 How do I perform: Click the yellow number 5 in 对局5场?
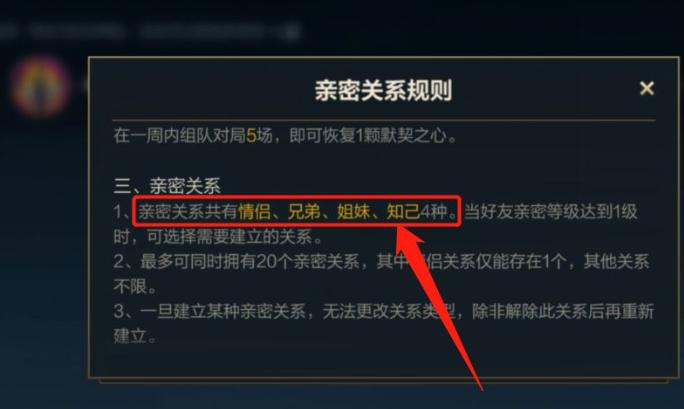(x=251, y=136)
